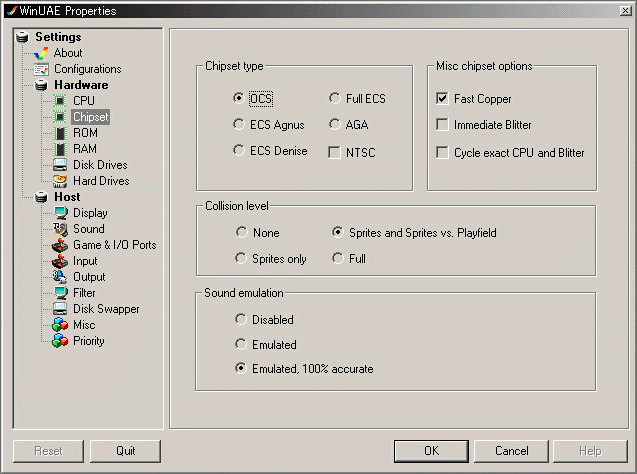This screenshot has height=474, width=637.
Task: Click the Sound speaker icon
Action: coord(60,229)
